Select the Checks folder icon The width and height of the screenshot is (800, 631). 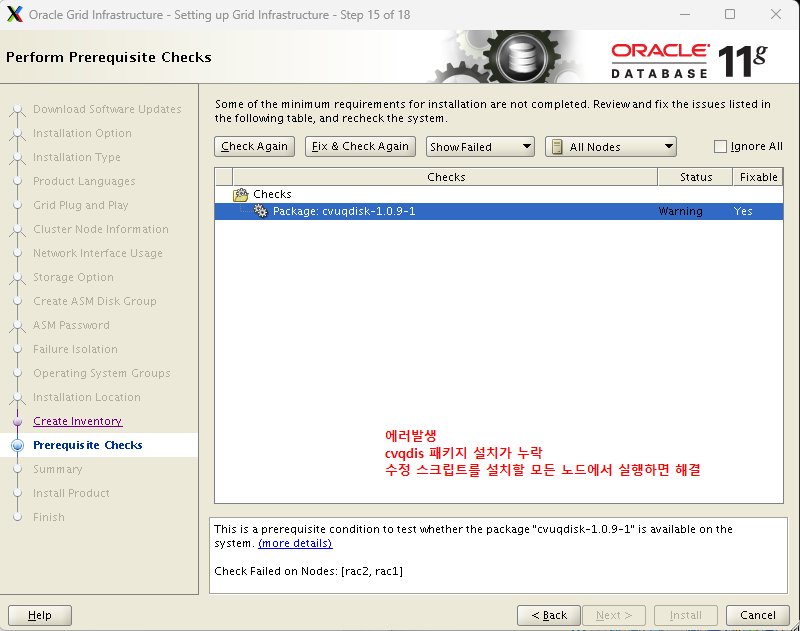(240, 194)
